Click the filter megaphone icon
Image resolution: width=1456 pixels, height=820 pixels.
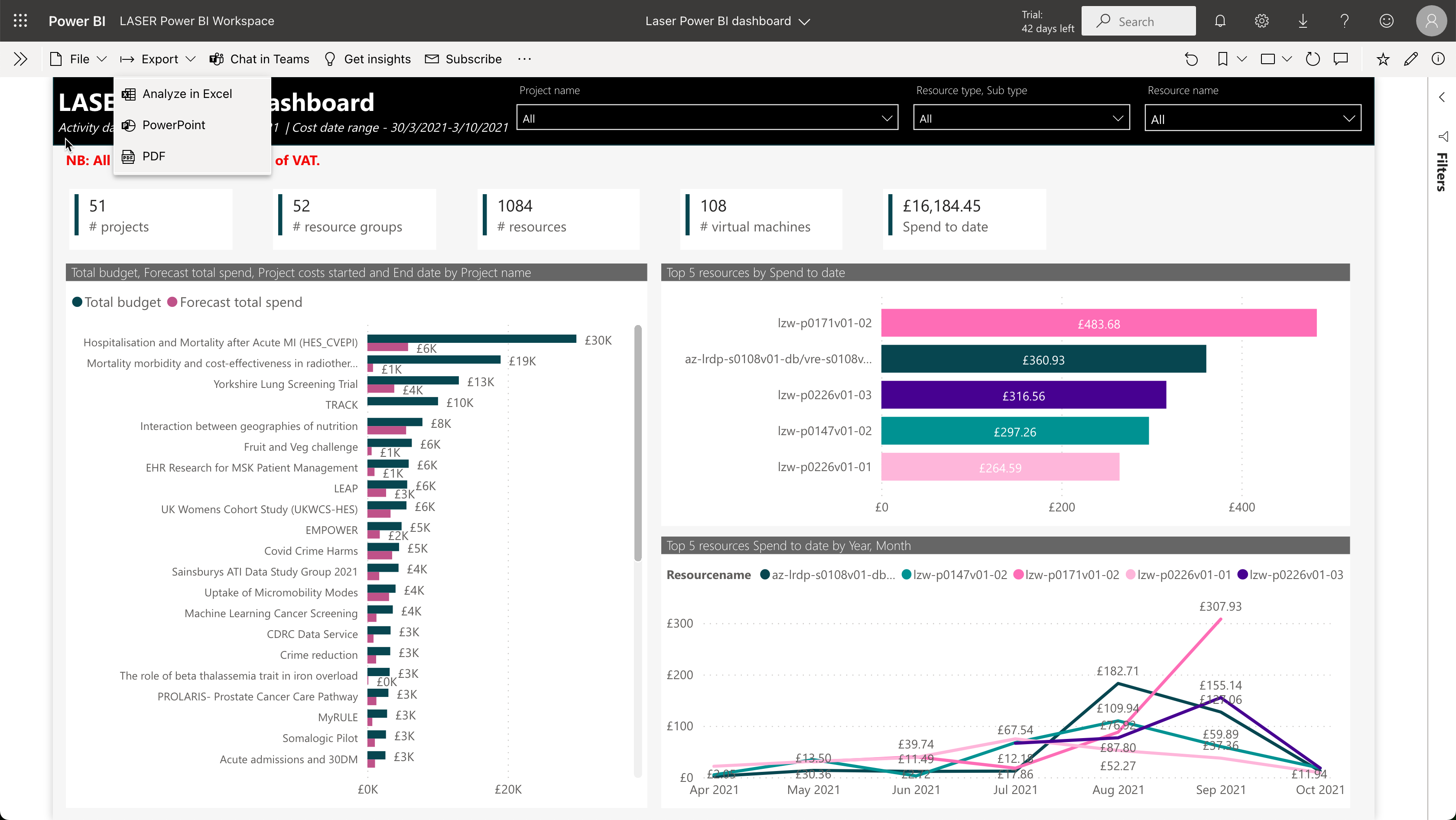pos(1443,136)
